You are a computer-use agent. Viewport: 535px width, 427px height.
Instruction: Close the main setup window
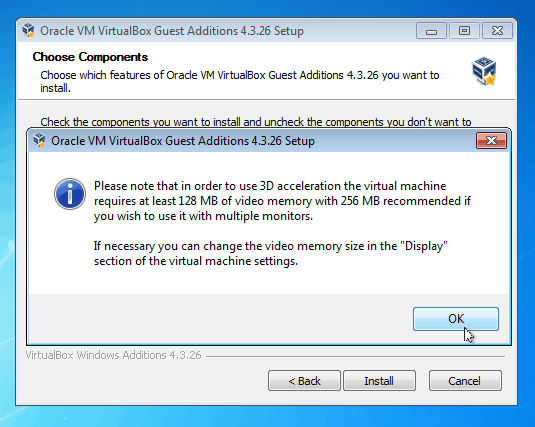click(497, 31)
